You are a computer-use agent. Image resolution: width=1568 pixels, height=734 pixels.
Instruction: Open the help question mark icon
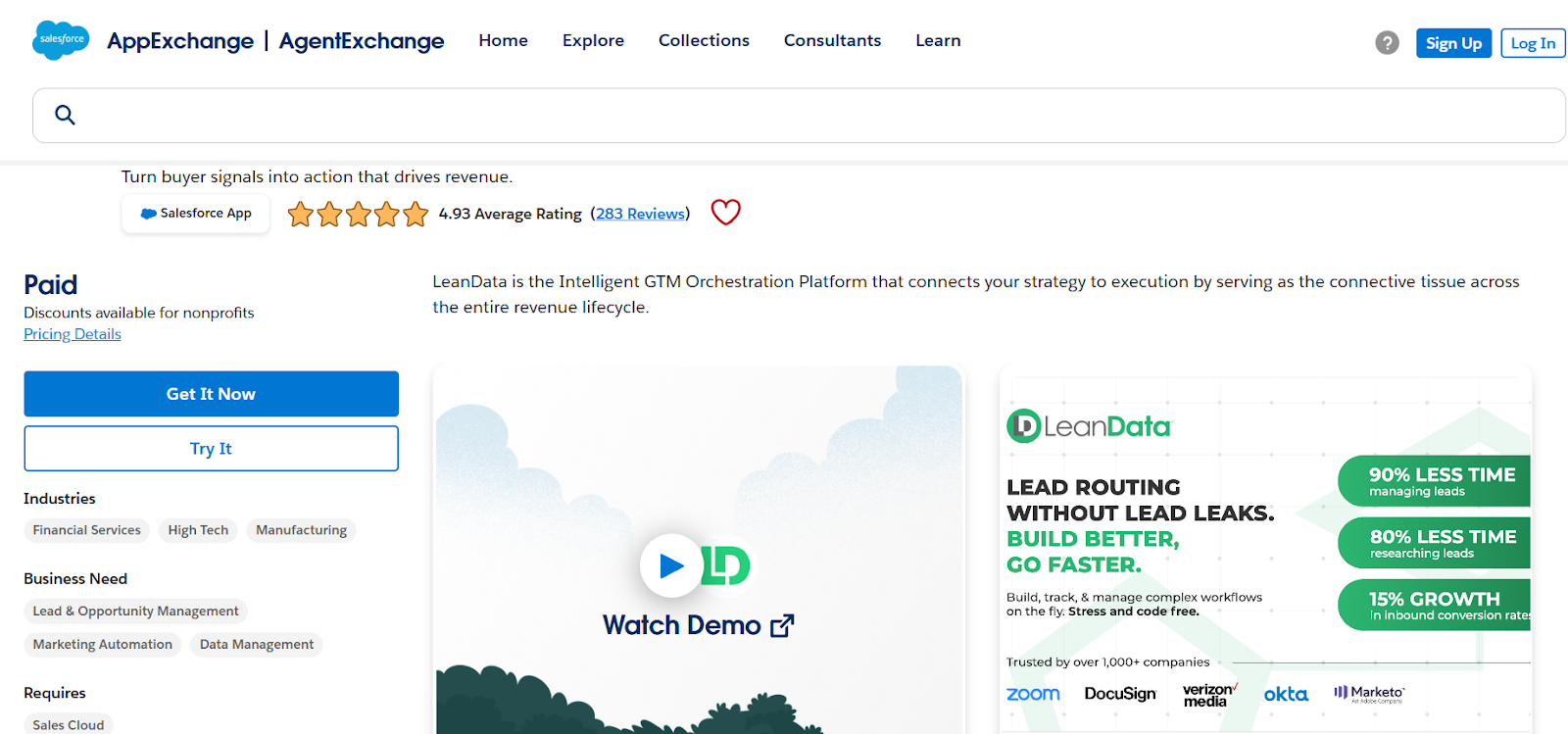pyautogui.click(x=1387, y=43)
